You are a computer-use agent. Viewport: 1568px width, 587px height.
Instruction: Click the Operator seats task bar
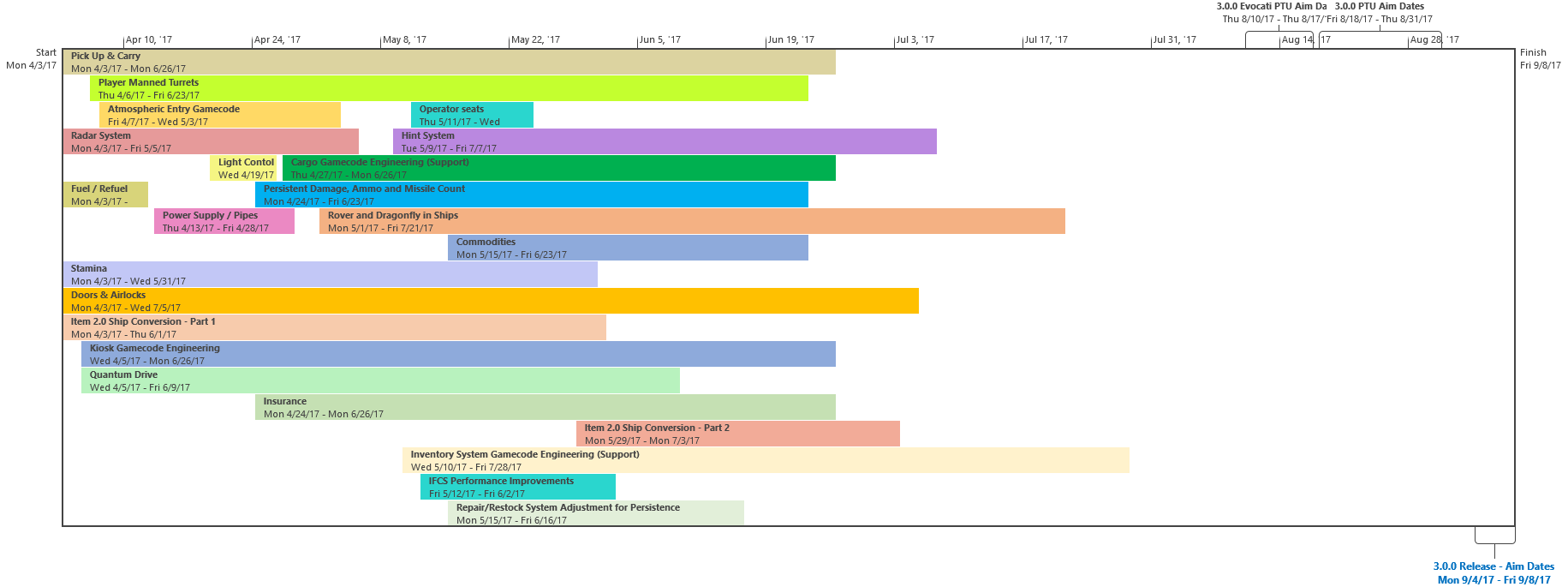click(x=472, y=115)
